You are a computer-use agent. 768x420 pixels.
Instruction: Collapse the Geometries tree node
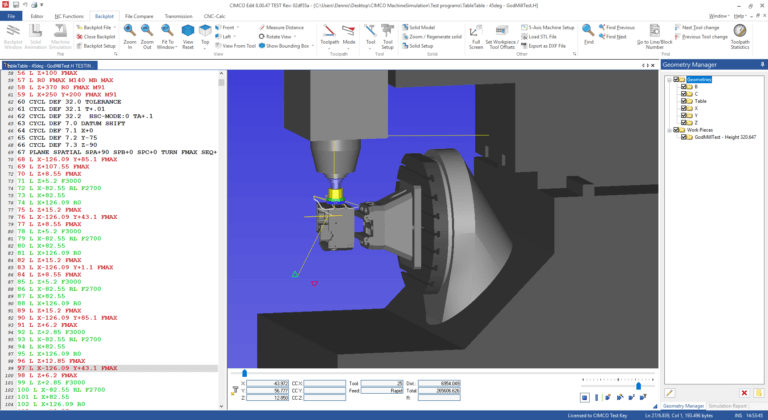pos(670,78)
